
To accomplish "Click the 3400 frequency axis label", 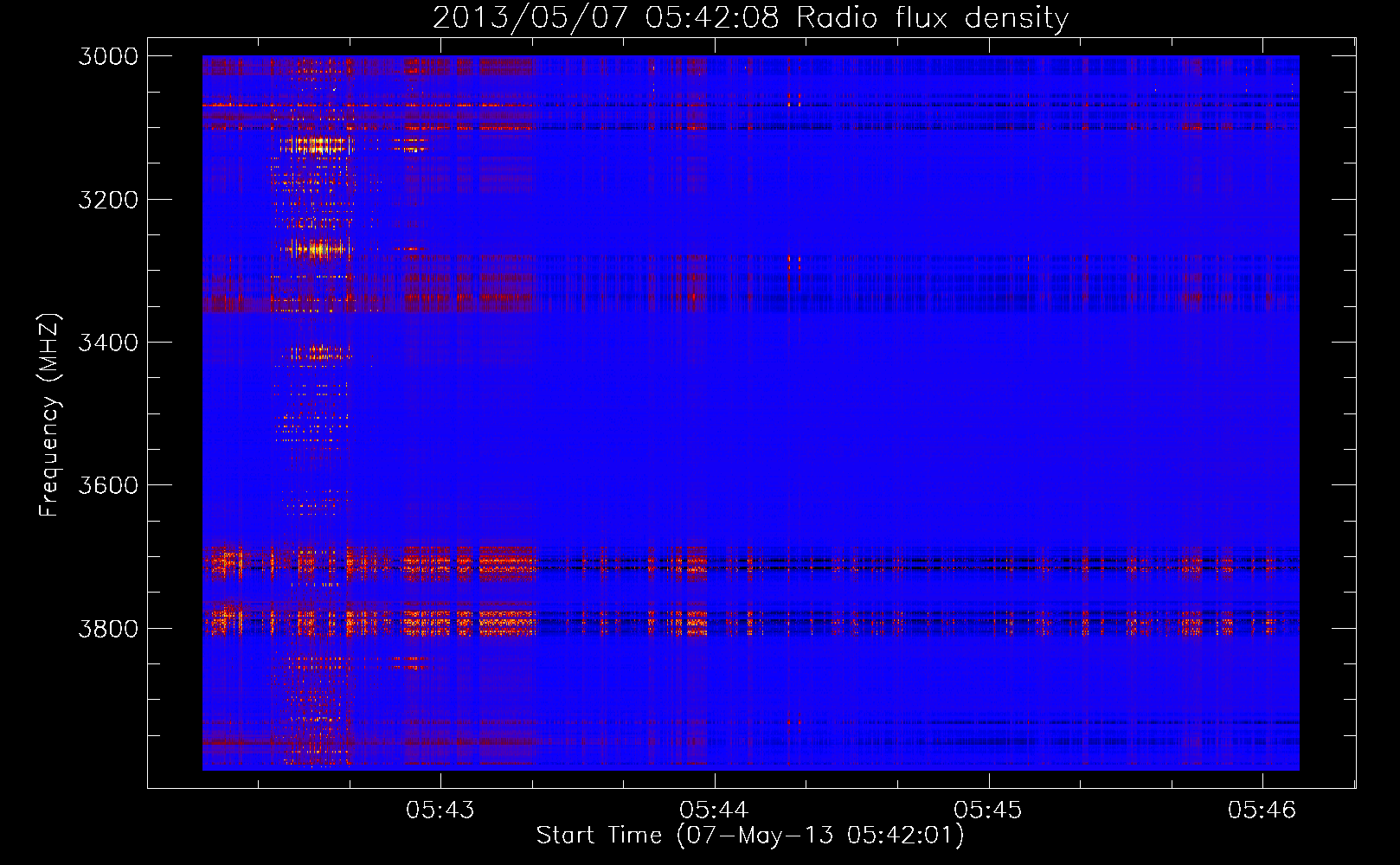I will (x=108, y=343).
